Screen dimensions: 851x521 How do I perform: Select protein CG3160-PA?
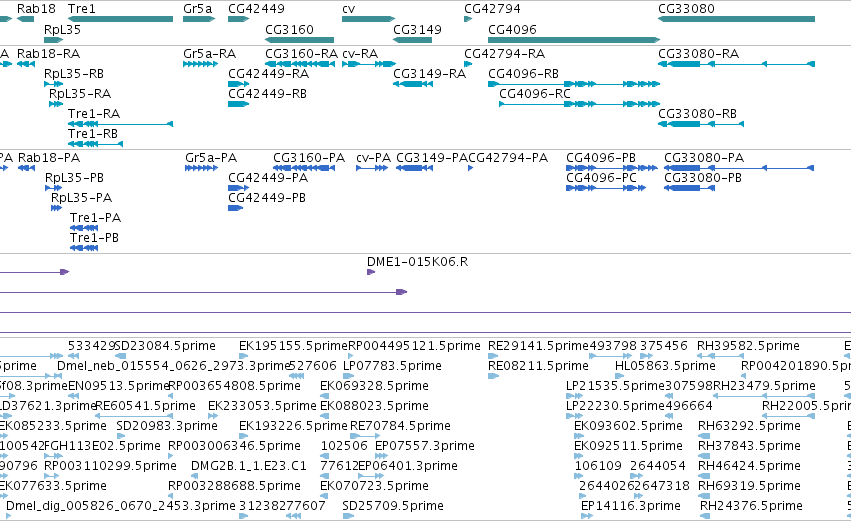click(x=304, y=168)
